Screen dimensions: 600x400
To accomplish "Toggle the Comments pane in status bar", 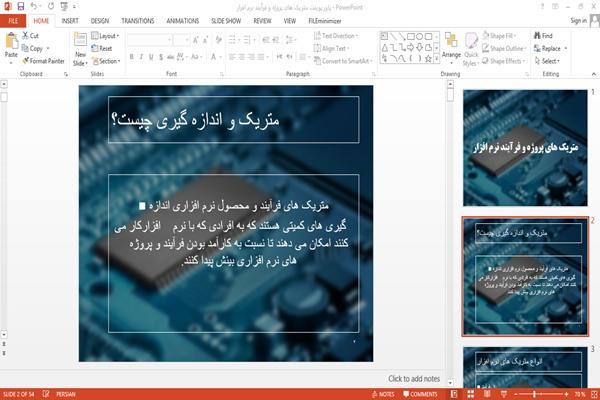I will tap(420, 394).
